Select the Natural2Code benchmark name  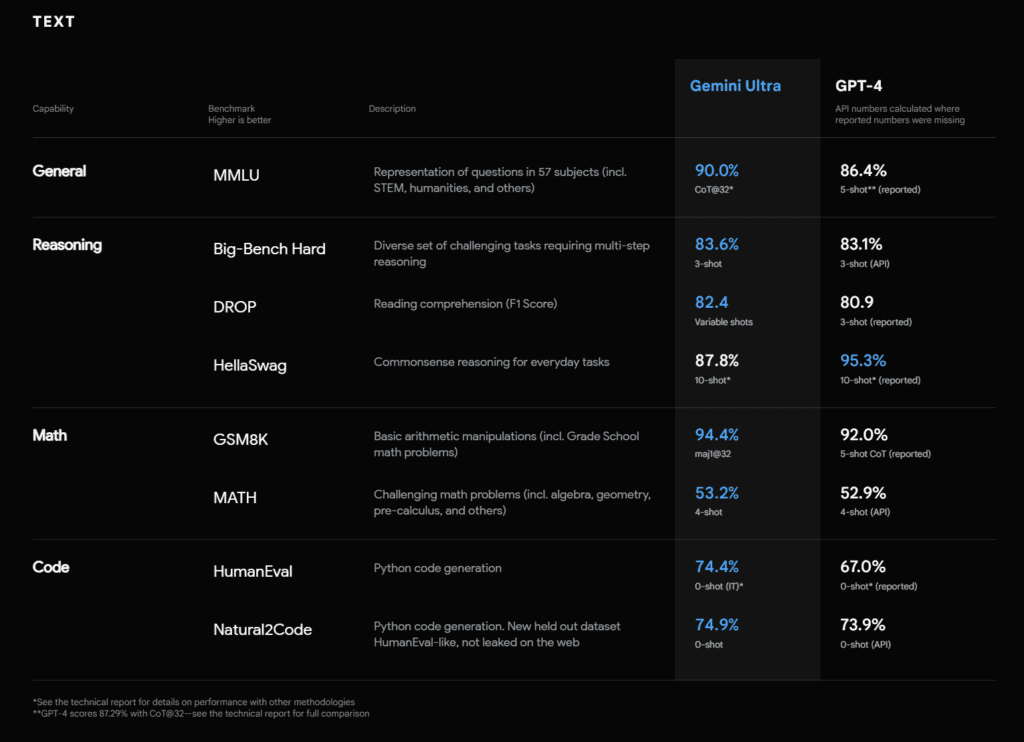[x=262, y=630]
